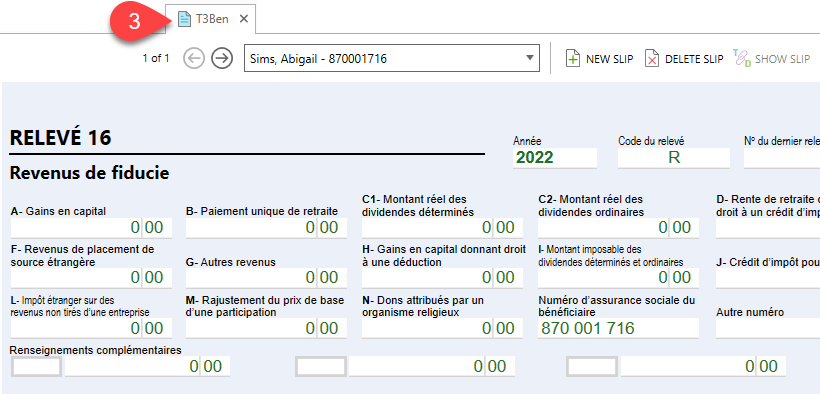Click the NEW SLIP button label
This screenshot has width=820, height=394.
click(609, 59)
